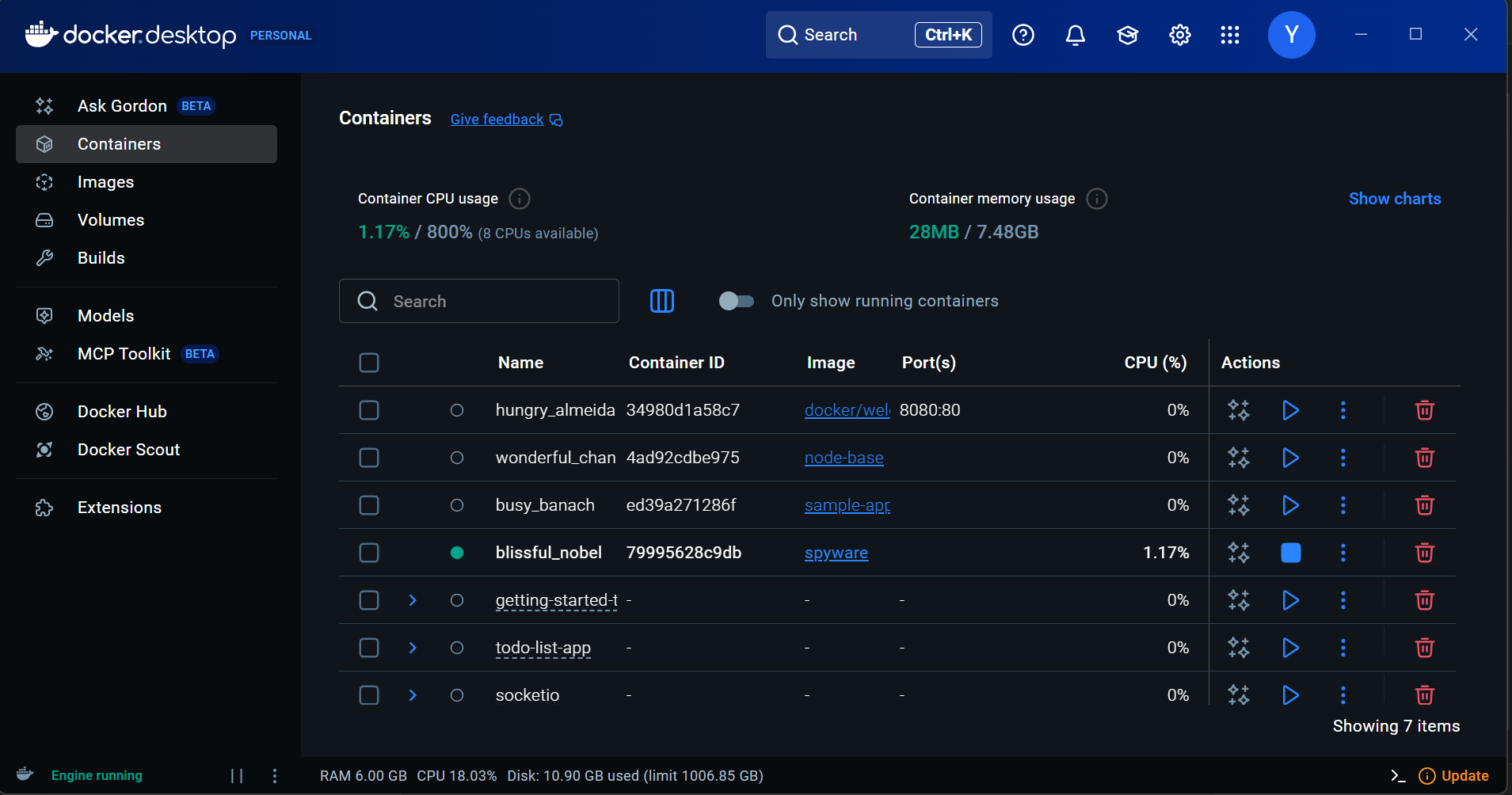Open the Learning Center graduation cap icon

[1127, 35]
